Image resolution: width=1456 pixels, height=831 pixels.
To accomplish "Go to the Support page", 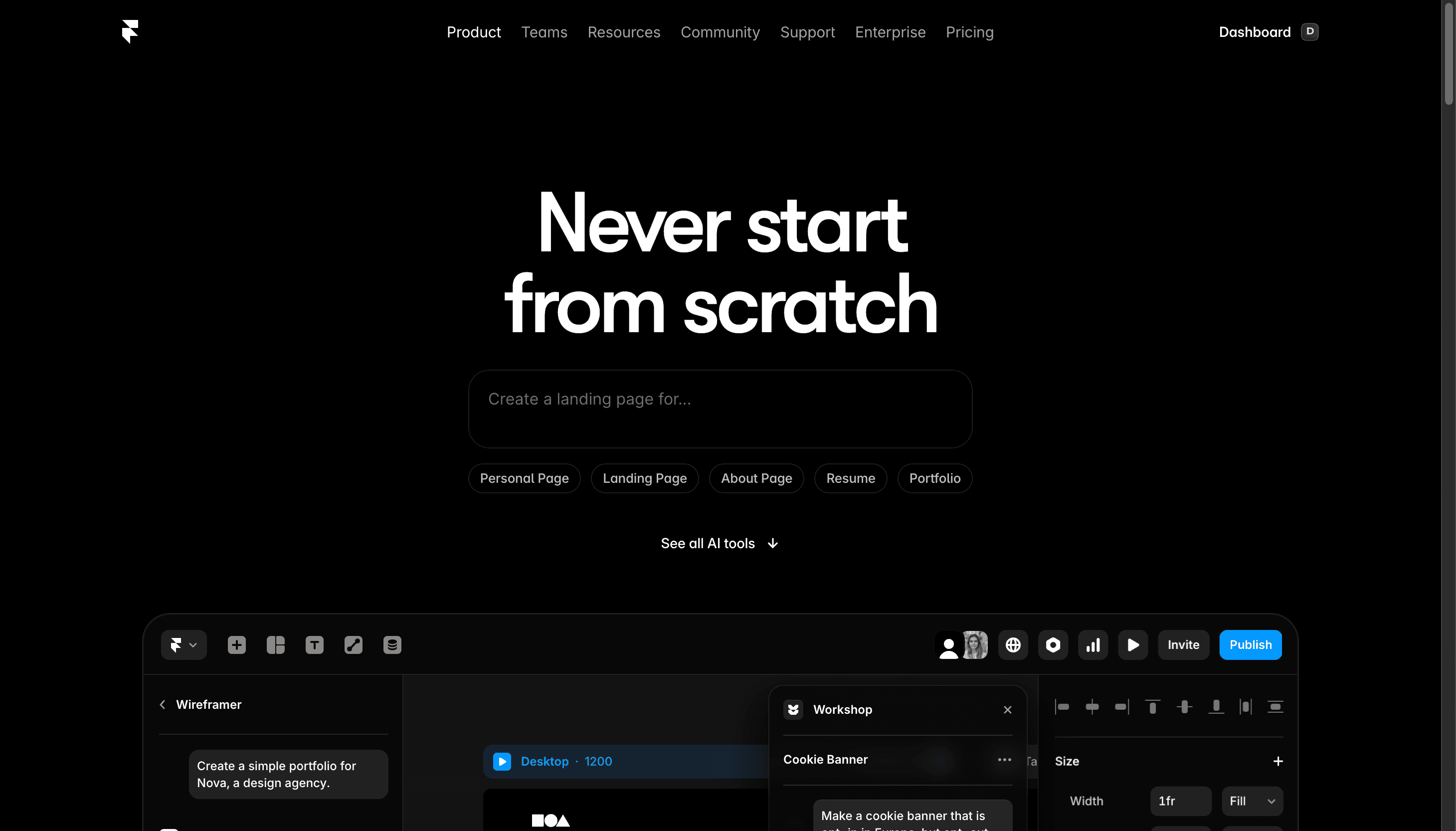I will tap(807, 32).
